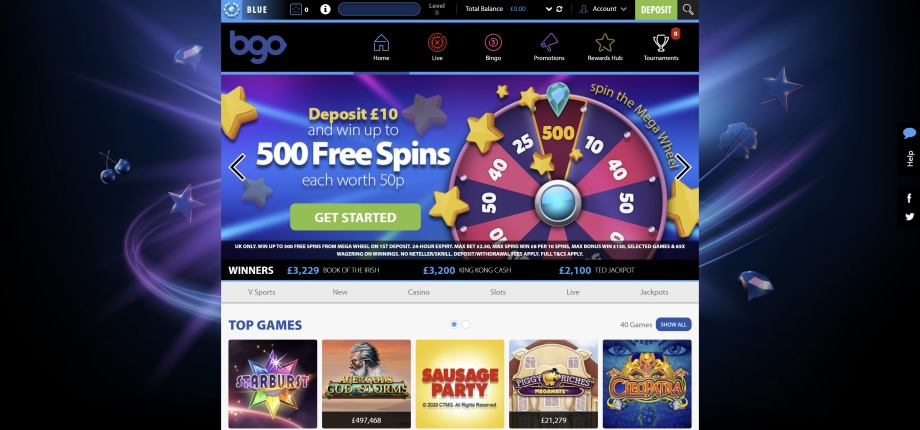Go to the Bingo ball icon
Image resolution: width=920 pixels, height=430 pixels.
[493, 43]
